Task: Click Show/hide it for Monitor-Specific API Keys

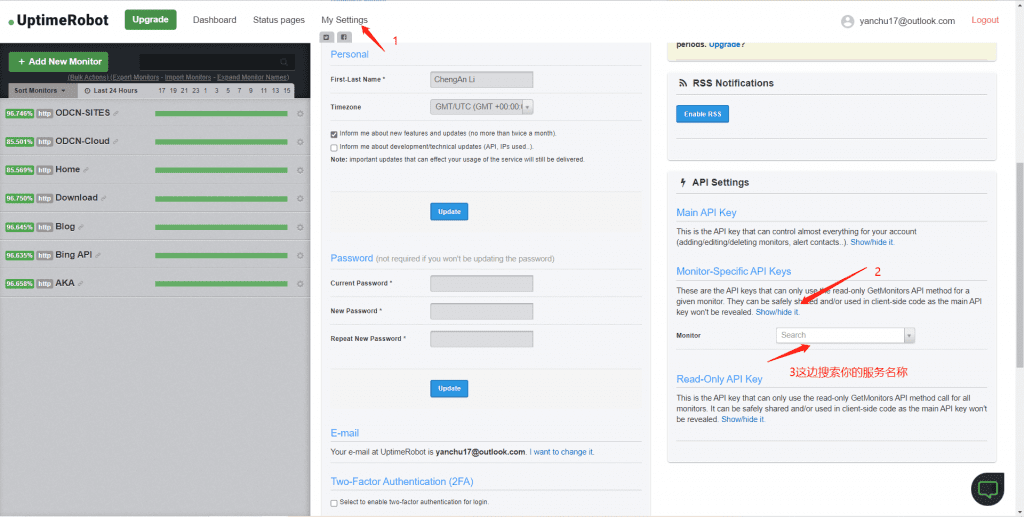Action: (777, 312)
